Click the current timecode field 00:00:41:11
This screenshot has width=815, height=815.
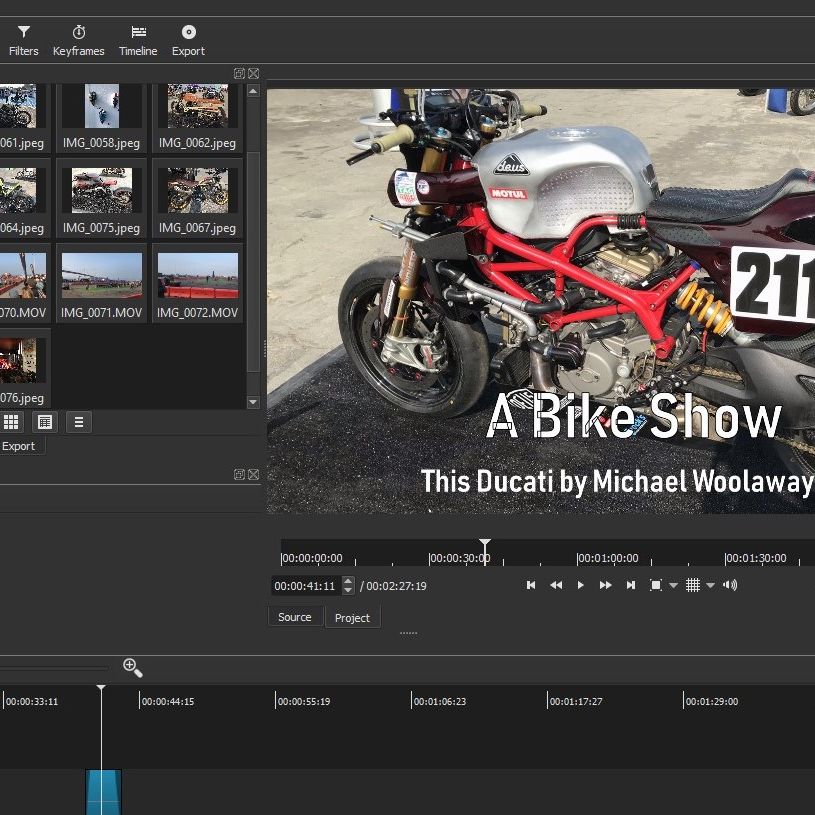305,586
